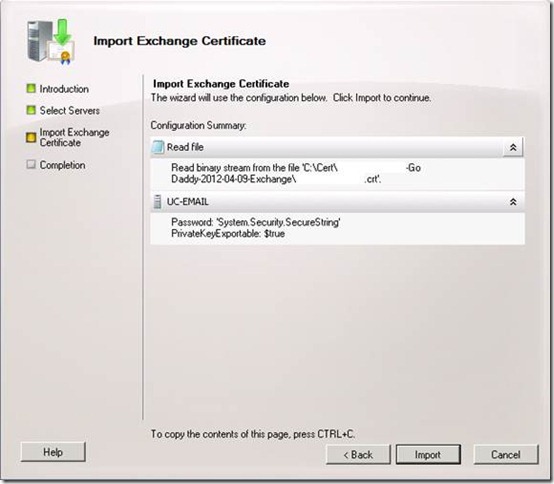Screen dimensions: 554x484
Task: Click the Password SecureString text
Action: (256, 222)
